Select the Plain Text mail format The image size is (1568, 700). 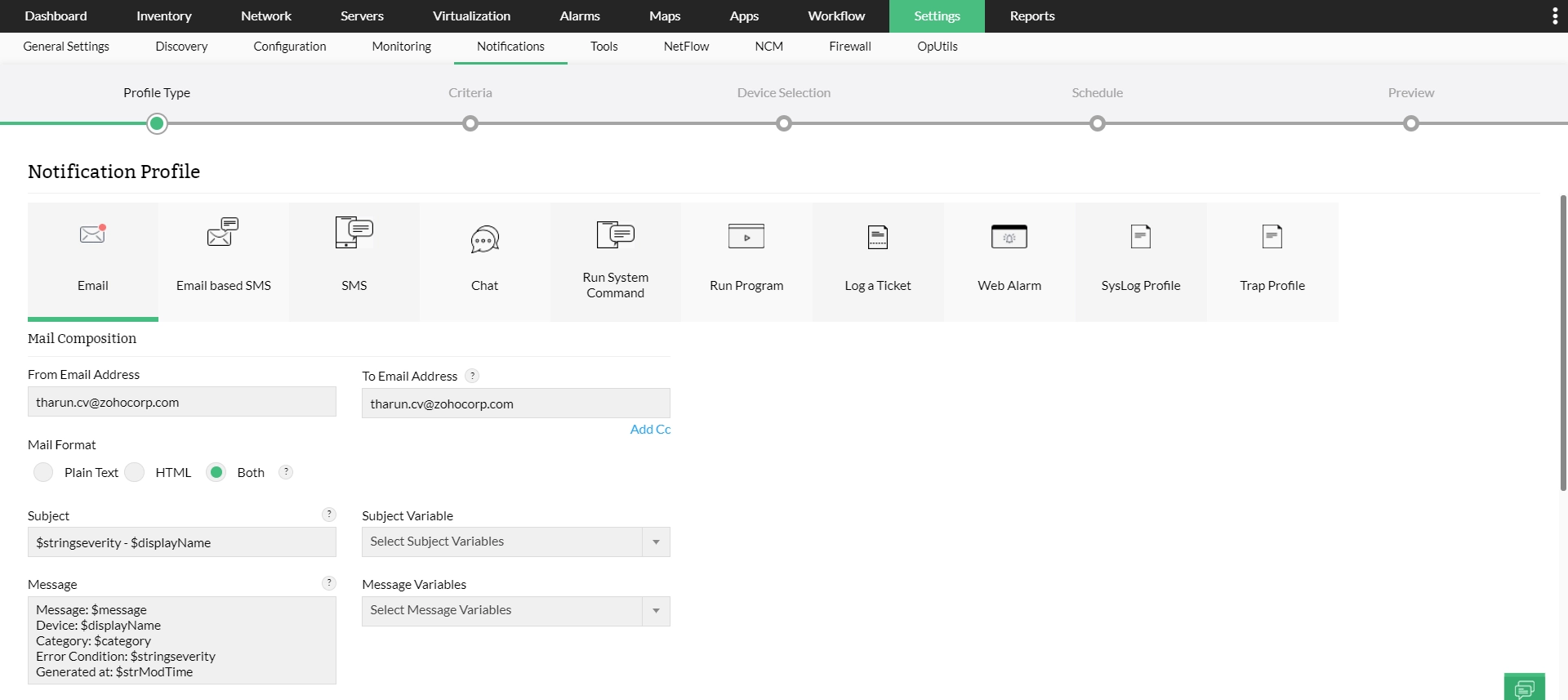pyautogui.click(x=43, y=472)
